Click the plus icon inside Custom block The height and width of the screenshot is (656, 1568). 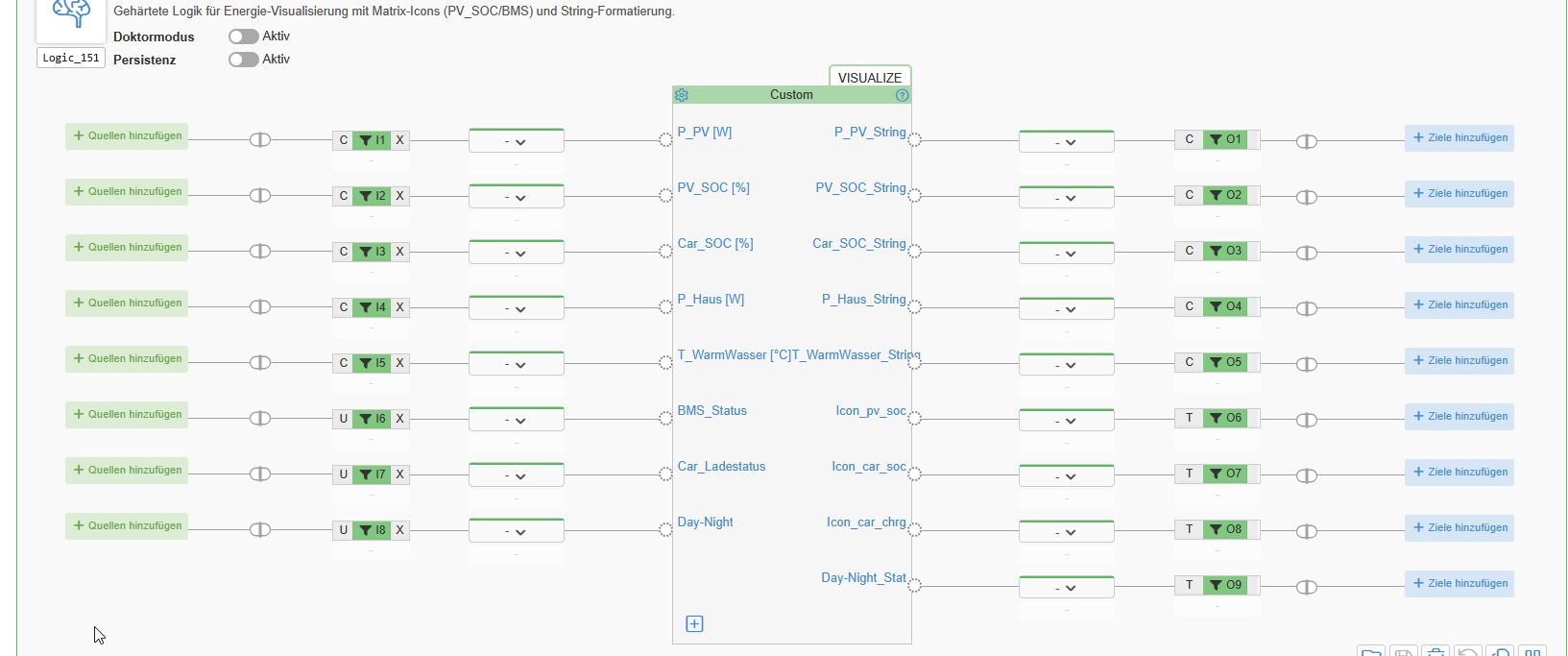pos(694,624)
